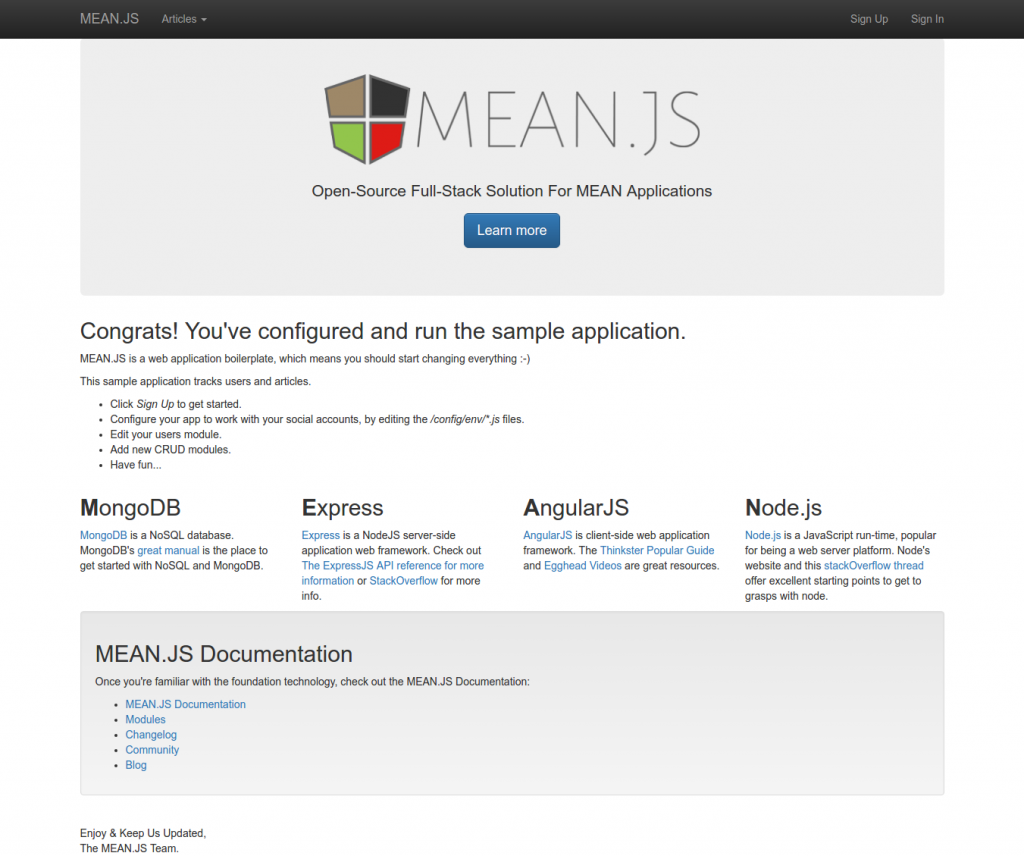Follow the Node.js link
Viewport: 1024px width, 856px height.
(x=763, y=536)
